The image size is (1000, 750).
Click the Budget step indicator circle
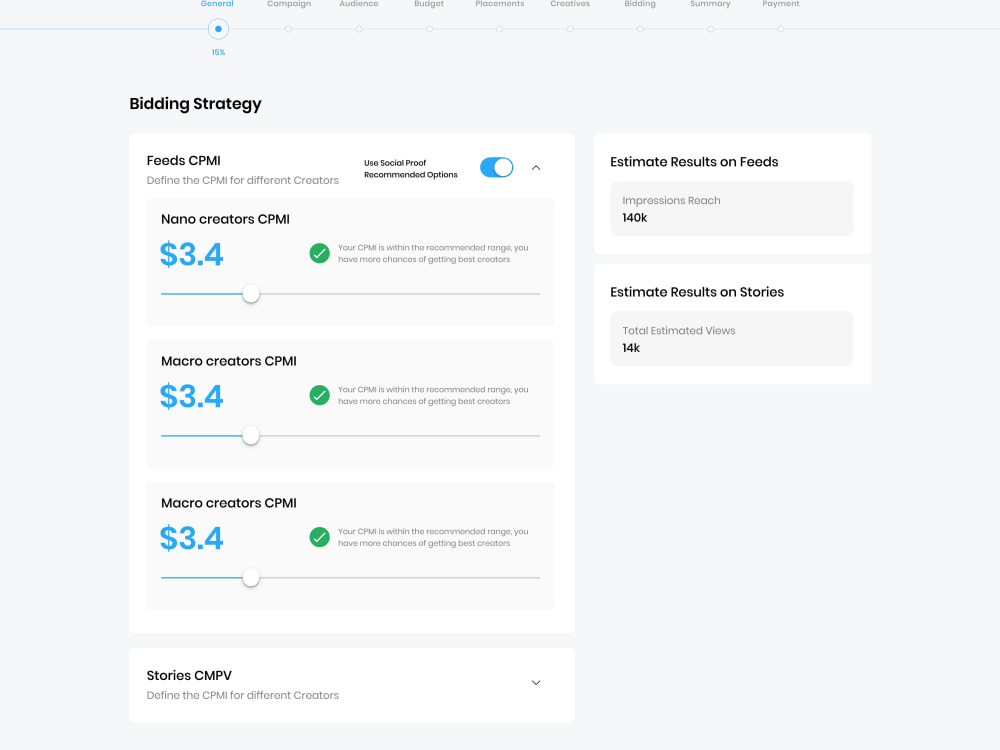point(429,30)
